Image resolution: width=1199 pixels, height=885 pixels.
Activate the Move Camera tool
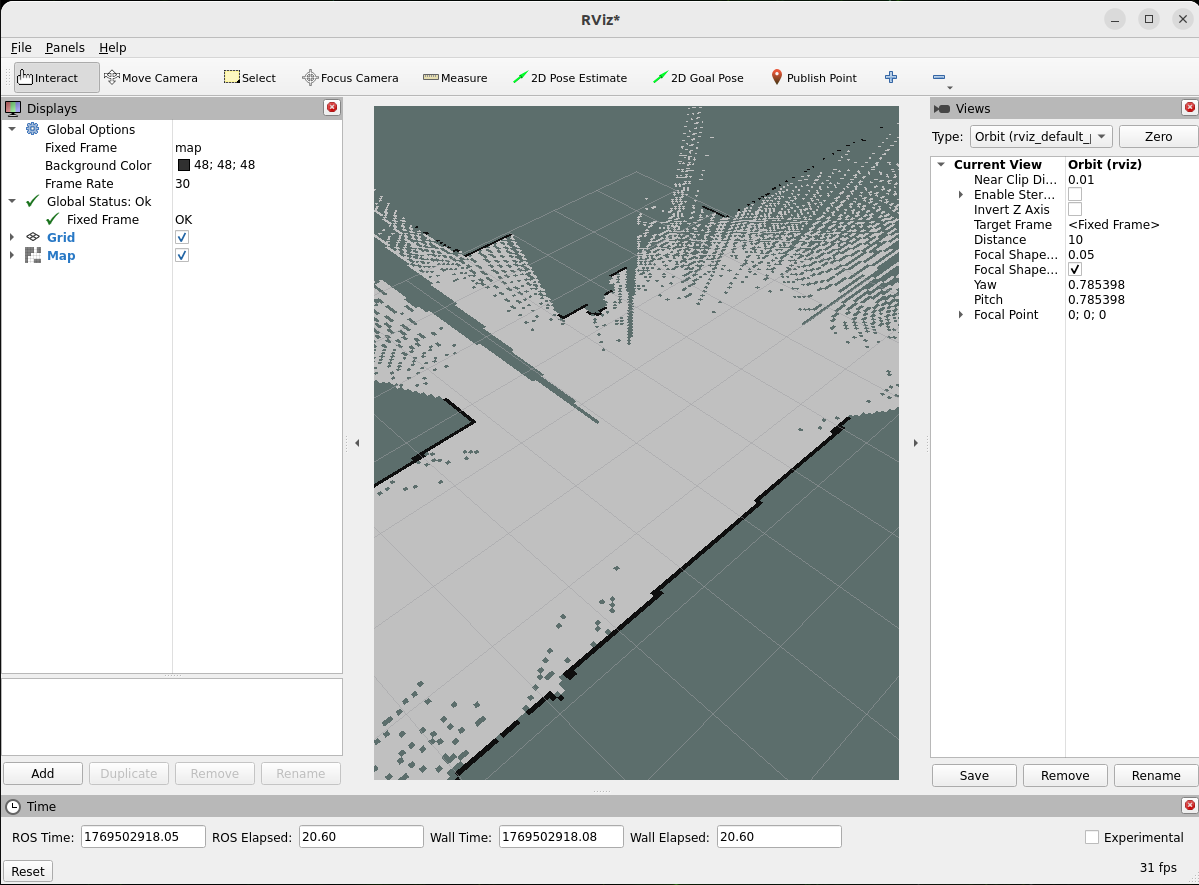coord(150,78)
